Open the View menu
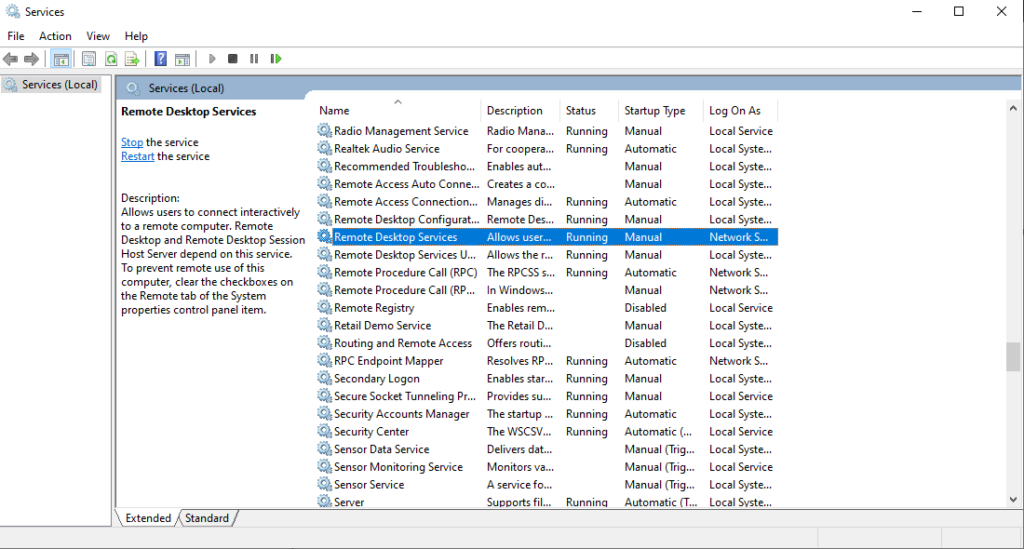1024x549 pixels. [x=98, y=36]
